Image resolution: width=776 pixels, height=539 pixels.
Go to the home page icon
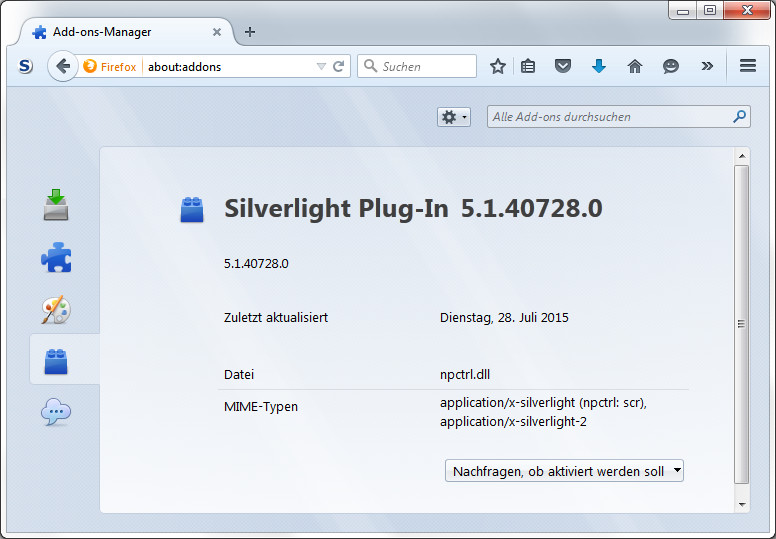pyautogui.click(x=635, y=66)
